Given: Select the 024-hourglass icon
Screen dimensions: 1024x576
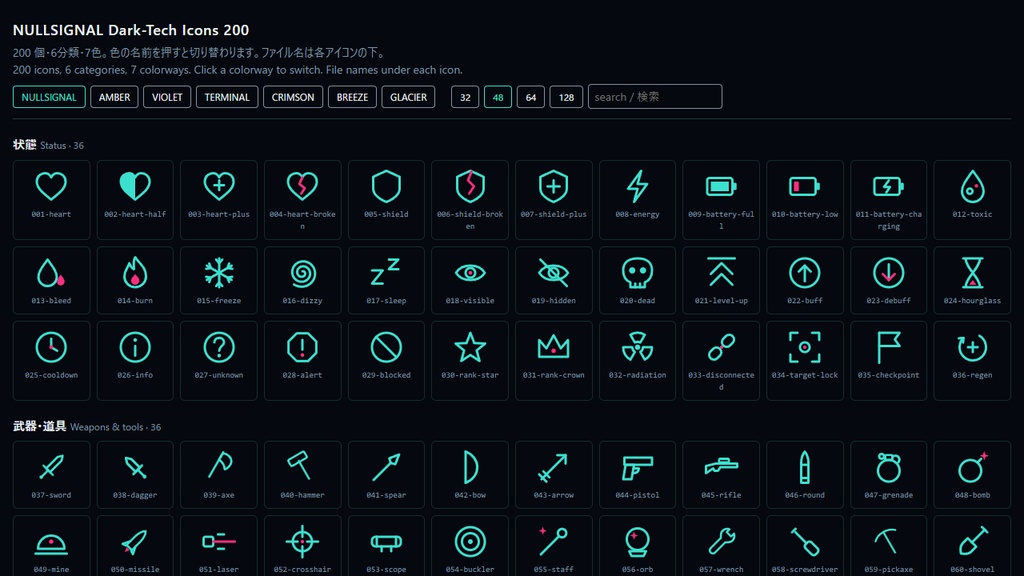Looking at the screenshot, I should pyautogui.click(x=972, y=273).
